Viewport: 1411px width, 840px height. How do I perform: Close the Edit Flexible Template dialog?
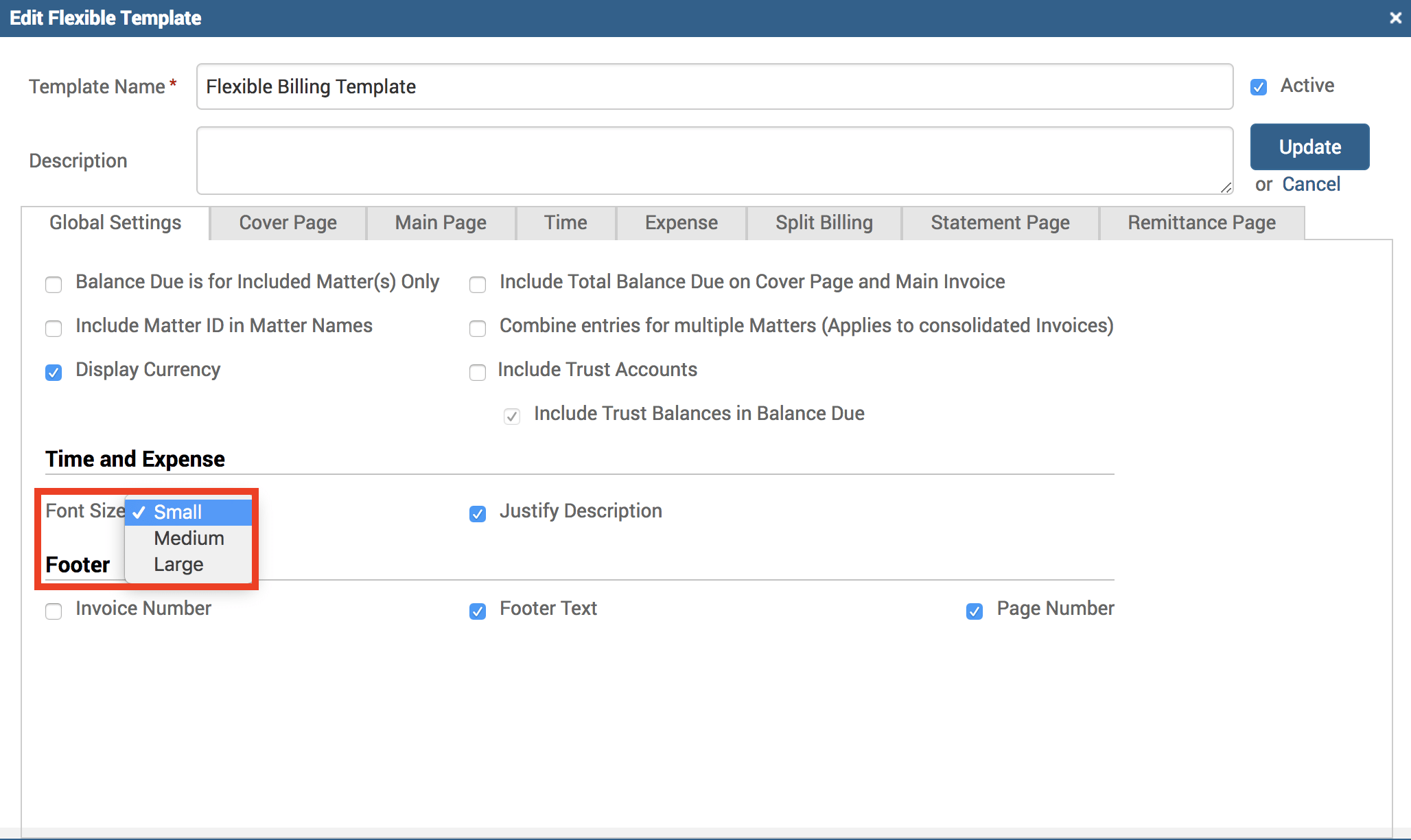coord(1395,18)
